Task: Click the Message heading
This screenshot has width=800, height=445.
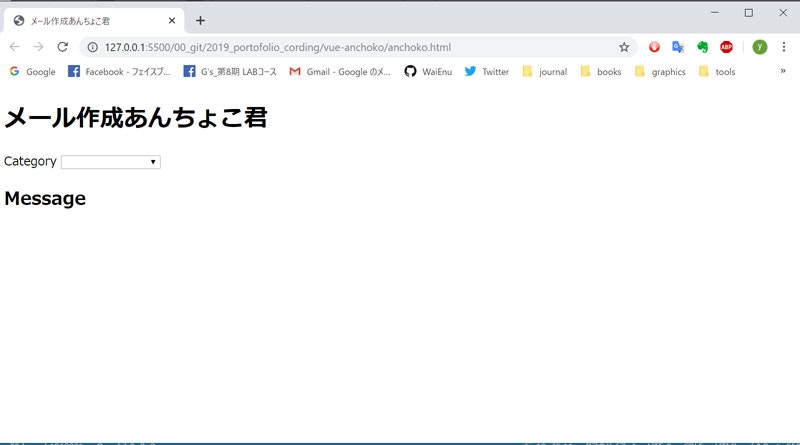Action: pos(45,199)
